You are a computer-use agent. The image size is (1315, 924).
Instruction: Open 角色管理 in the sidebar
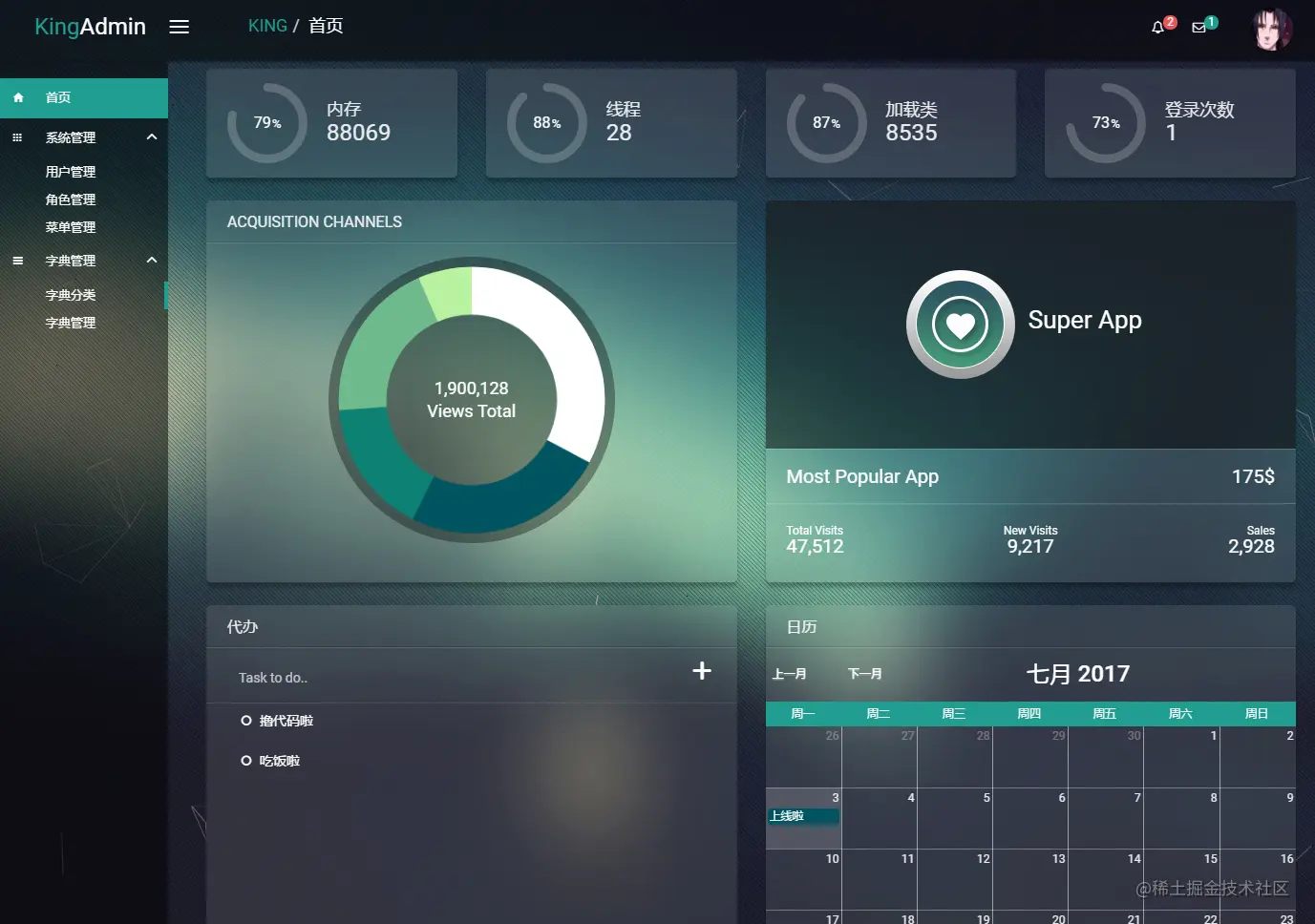[x=71, y=199]
